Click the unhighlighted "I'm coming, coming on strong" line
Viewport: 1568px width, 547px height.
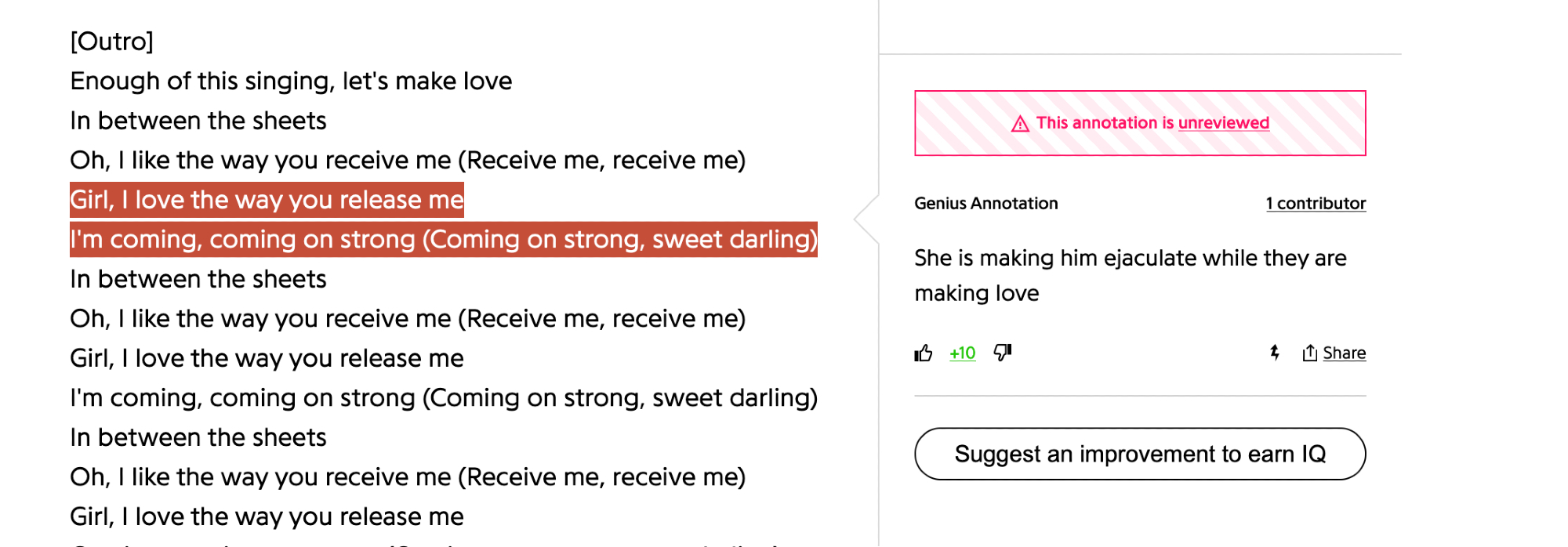tap(443, 397)
